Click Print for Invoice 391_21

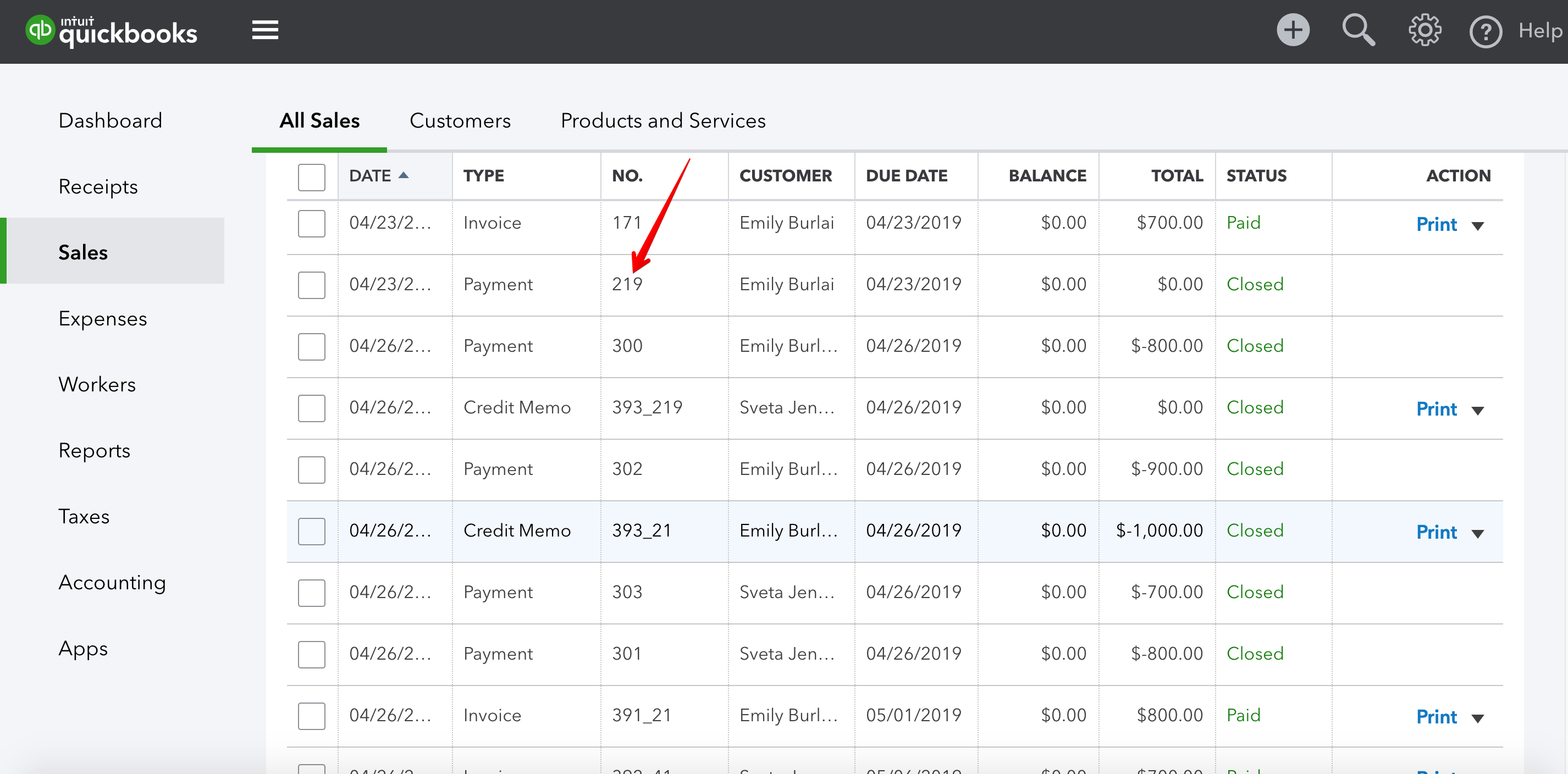[1437, 716]
